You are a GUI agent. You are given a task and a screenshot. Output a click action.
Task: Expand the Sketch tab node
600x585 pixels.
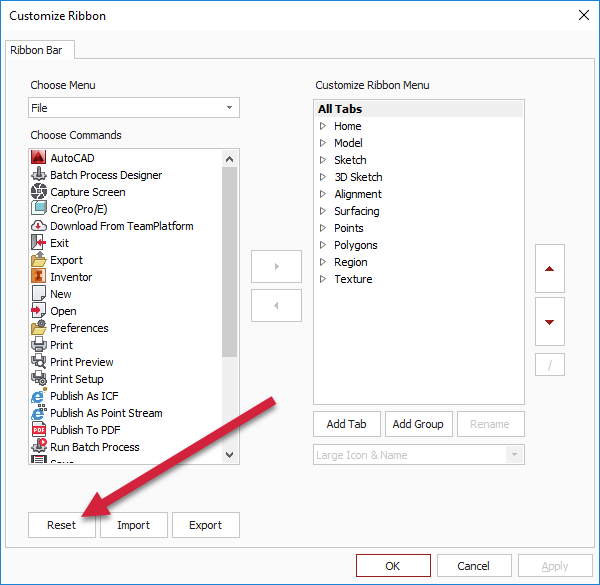tap(323, 160)
